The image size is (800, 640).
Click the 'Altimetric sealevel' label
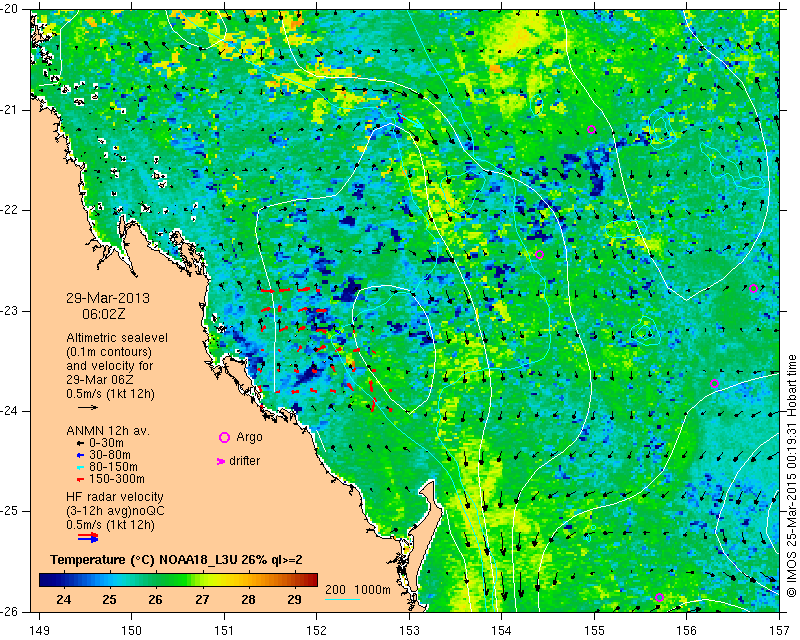pos(117,338)
